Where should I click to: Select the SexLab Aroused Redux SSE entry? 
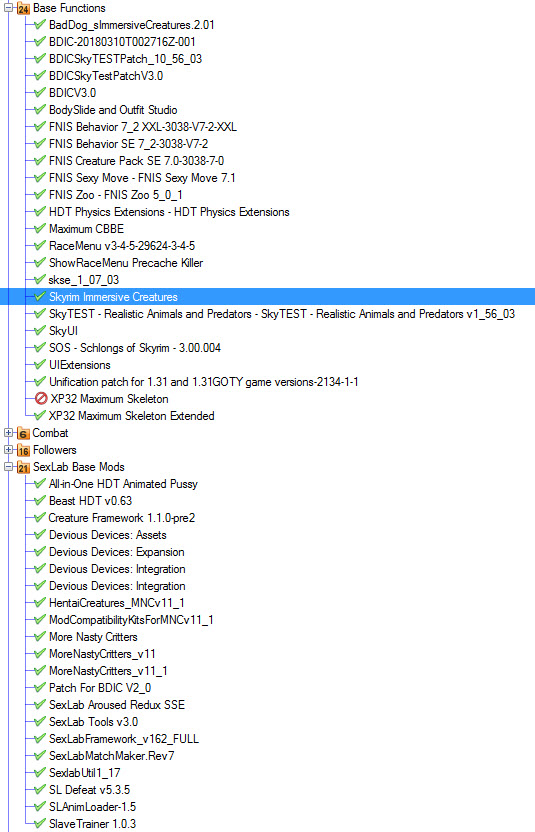[117, 705]
